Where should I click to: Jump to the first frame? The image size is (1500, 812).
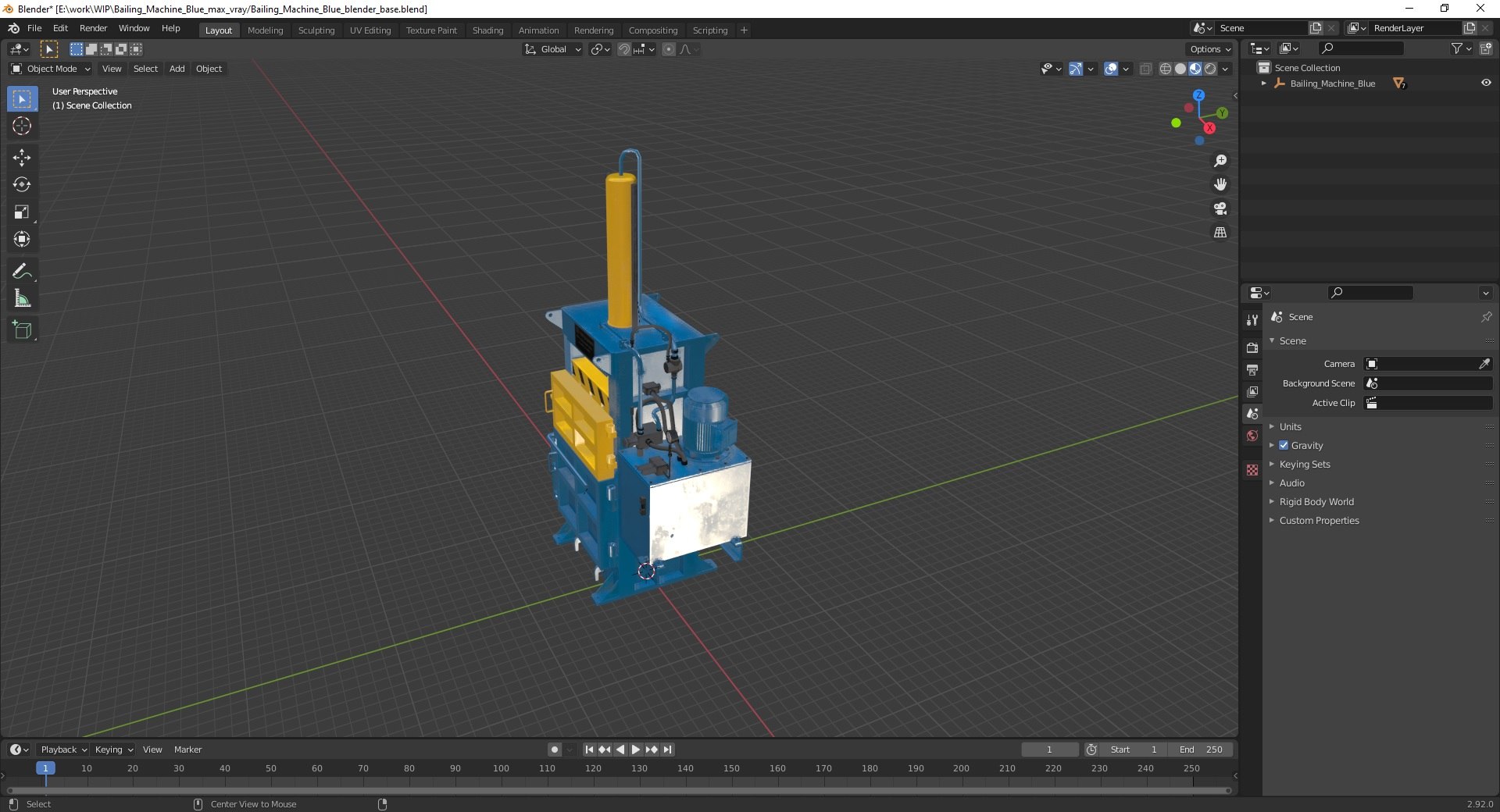point(590,750)
